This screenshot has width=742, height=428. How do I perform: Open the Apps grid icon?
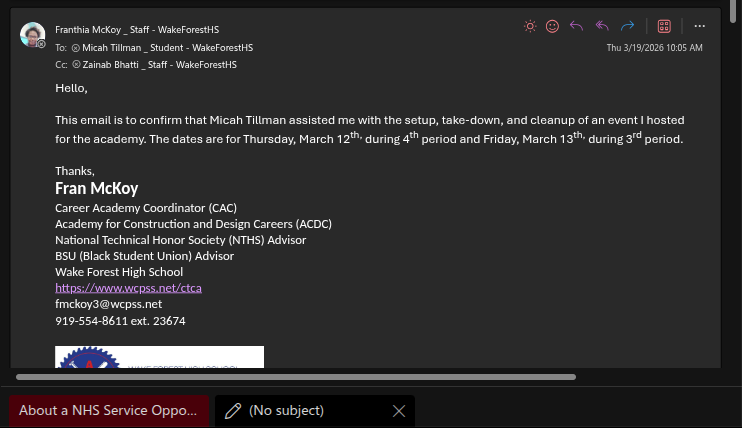click(663, 26)
